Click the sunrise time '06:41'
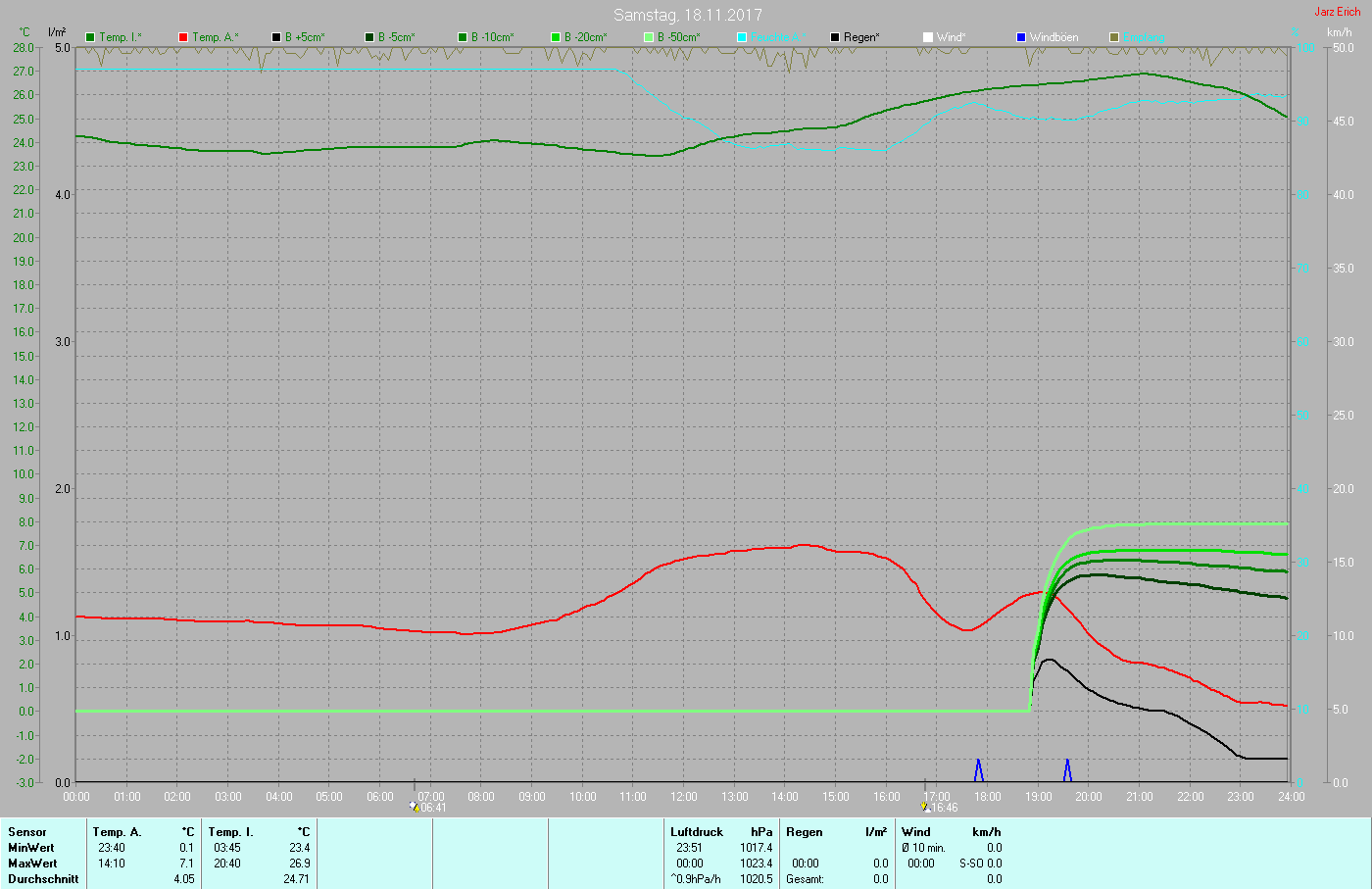 pyautogui.click(x=433, y=808)
